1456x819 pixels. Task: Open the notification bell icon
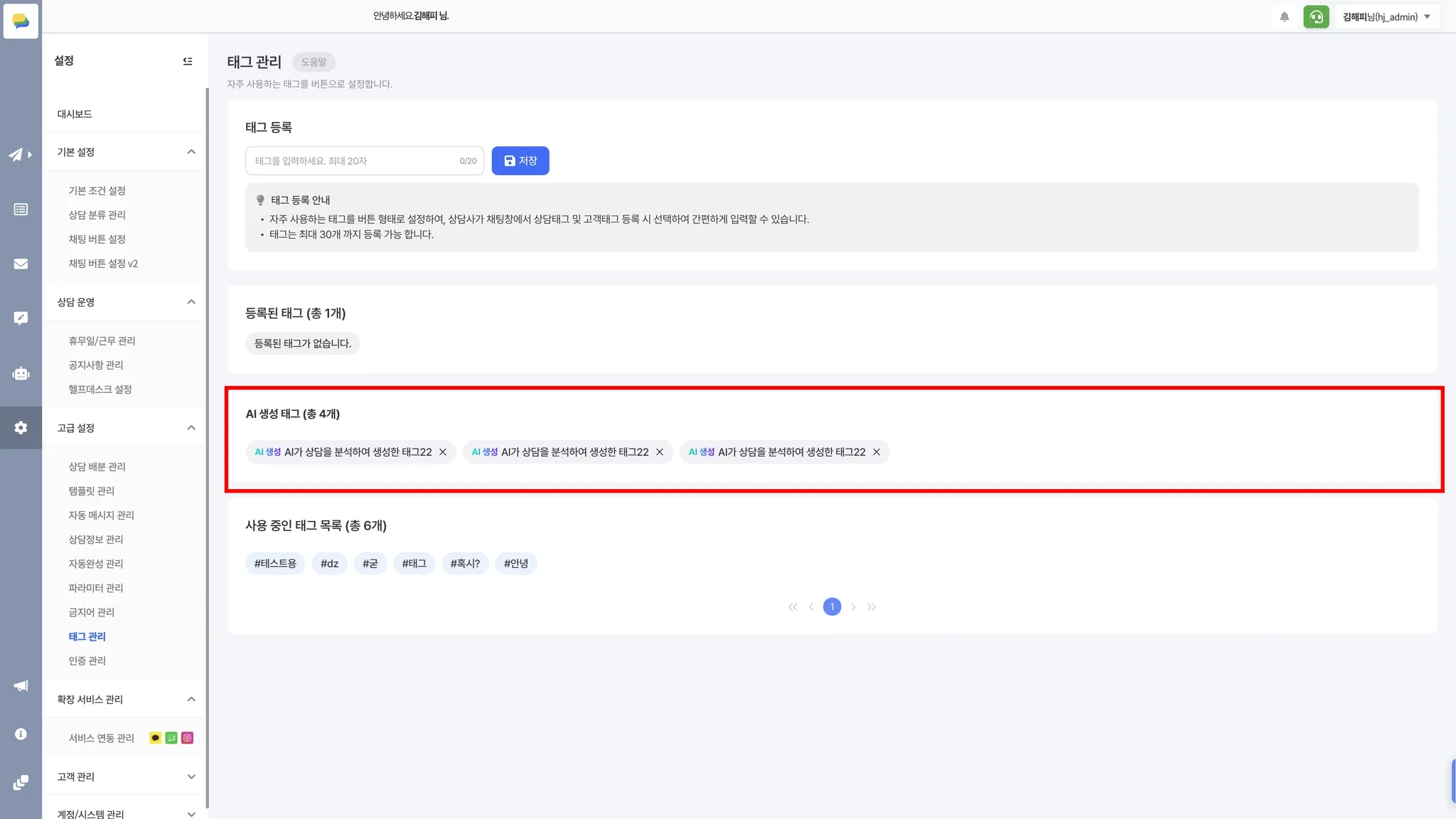pos(1284,17)
